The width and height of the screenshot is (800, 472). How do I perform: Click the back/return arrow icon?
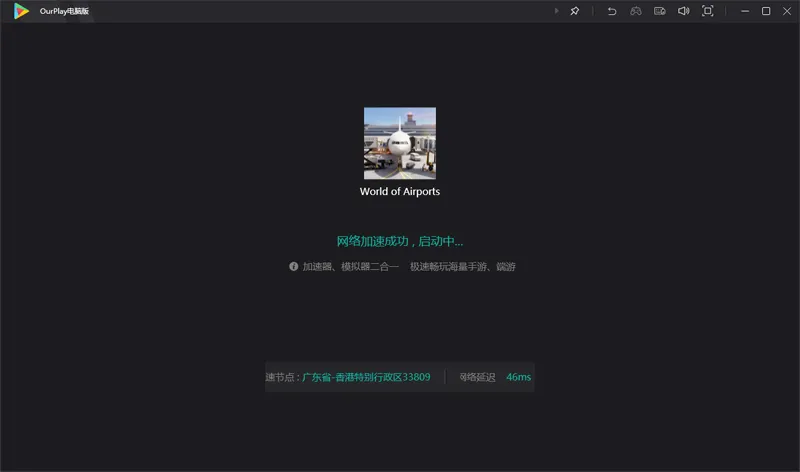point(612,11)
